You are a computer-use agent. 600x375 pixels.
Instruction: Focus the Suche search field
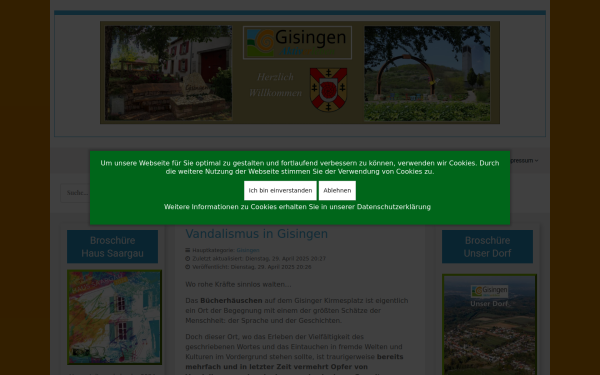click(75, 193)
